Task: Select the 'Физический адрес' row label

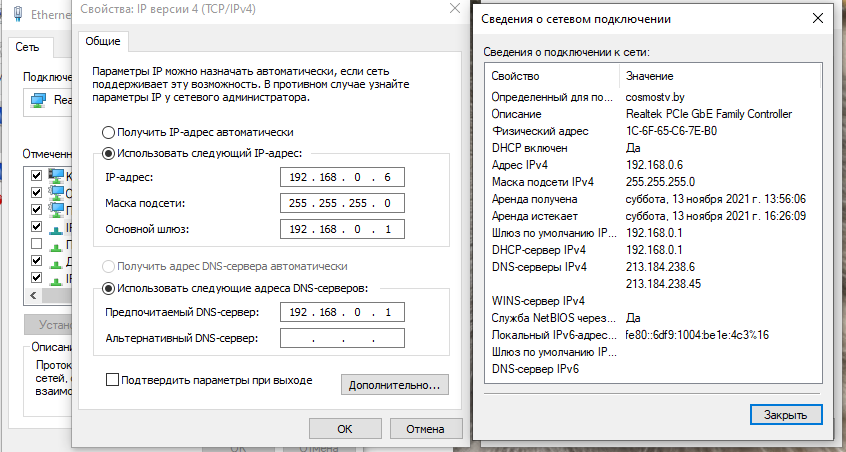Action: click(540, 131)
